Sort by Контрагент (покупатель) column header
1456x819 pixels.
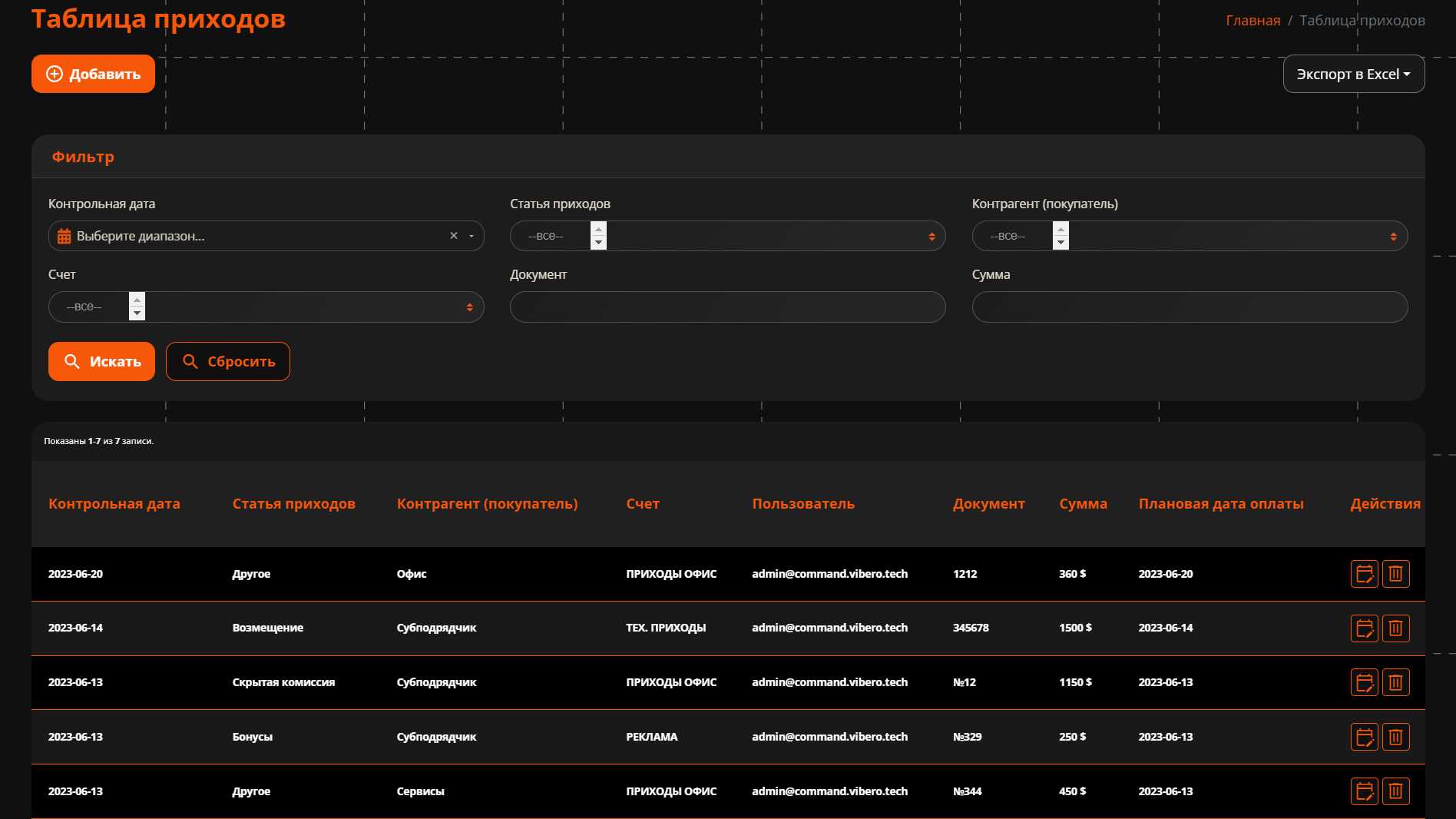[x=487, y=504]
